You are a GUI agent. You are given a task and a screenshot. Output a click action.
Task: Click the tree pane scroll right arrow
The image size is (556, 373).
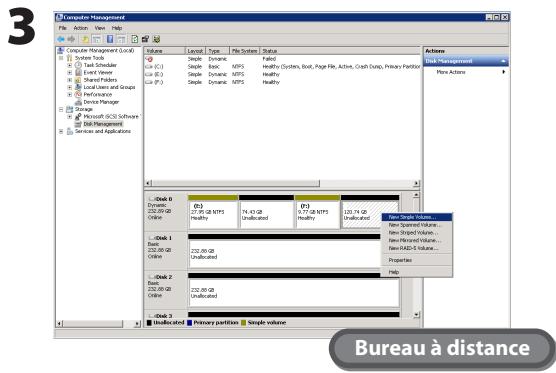tap(137, 324)
